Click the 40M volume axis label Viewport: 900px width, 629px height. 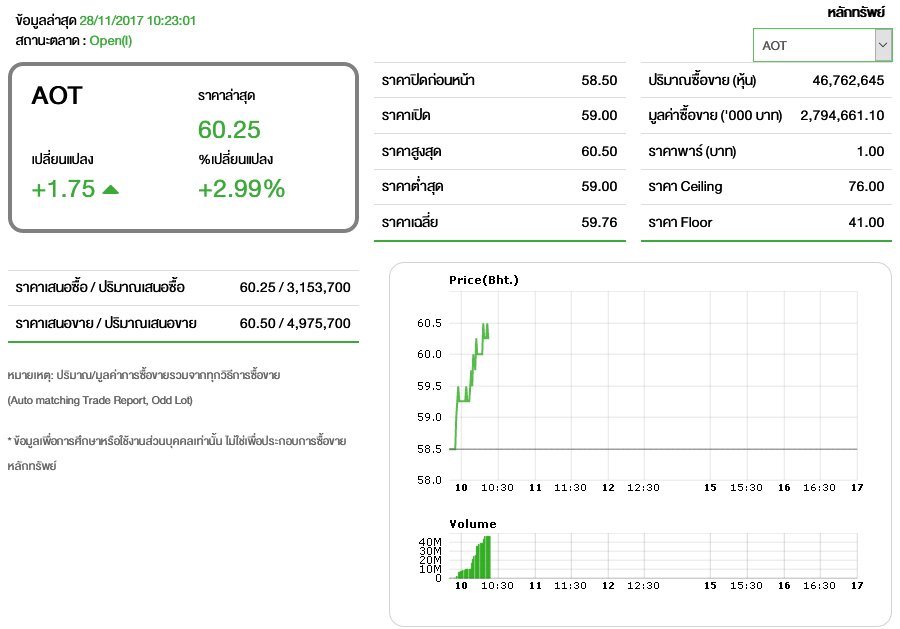[430, 542]
